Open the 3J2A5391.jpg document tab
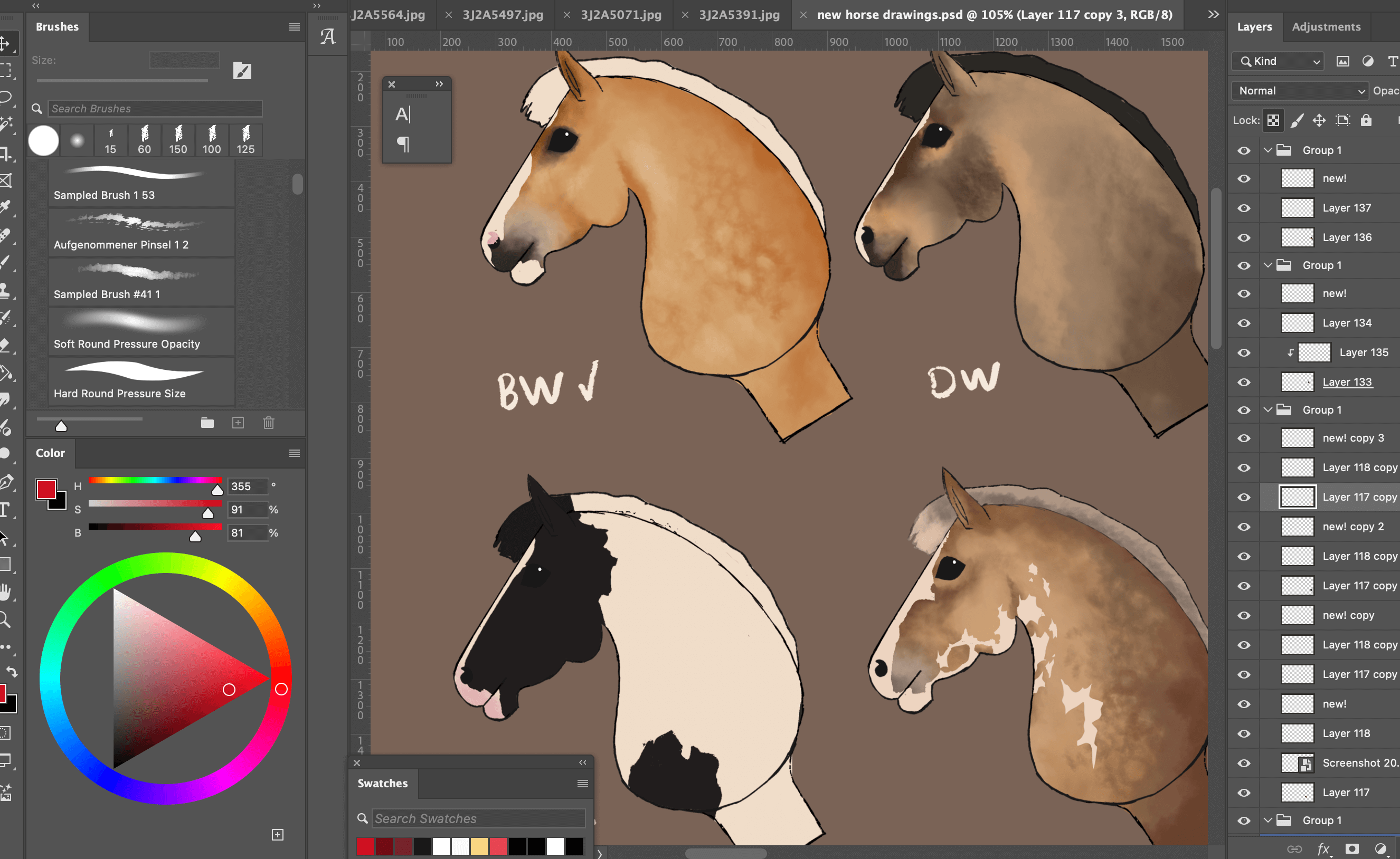Viewport: 1400px width, 859px height. (x=739, y=15)
